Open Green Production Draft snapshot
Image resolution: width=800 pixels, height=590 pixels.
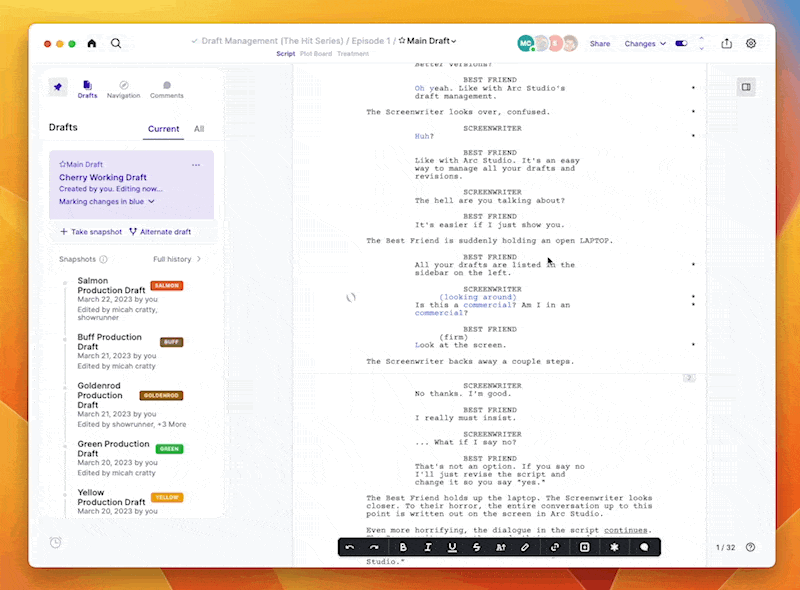113,449
